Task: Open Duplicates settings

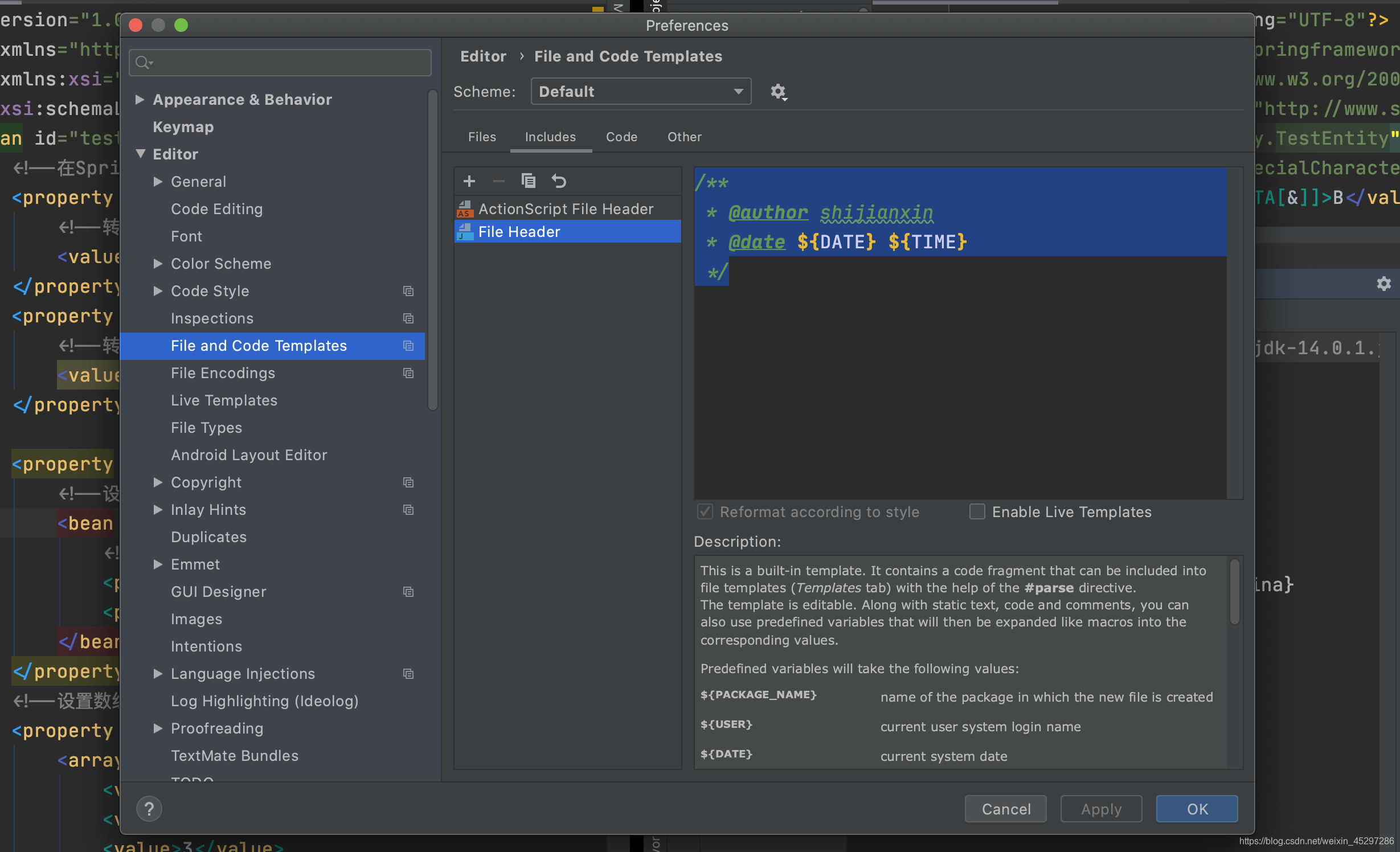Action: tap(209, 537)
